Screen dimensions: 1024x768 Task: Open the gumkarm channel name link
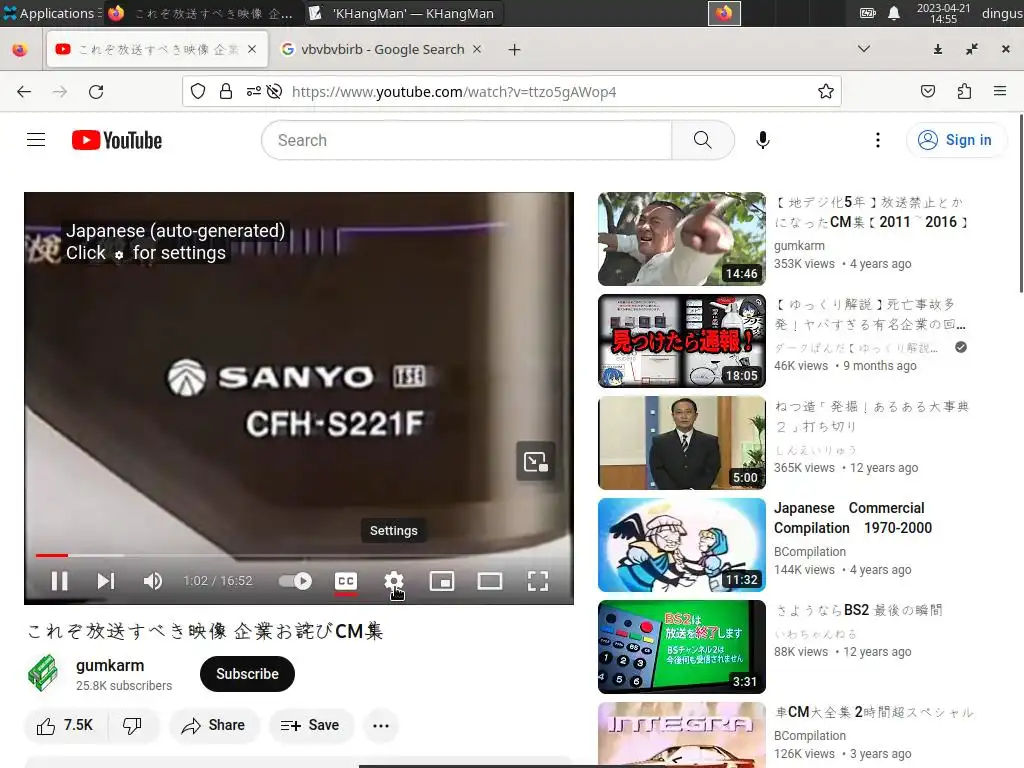pyautogui.click(x=110, y=665)
